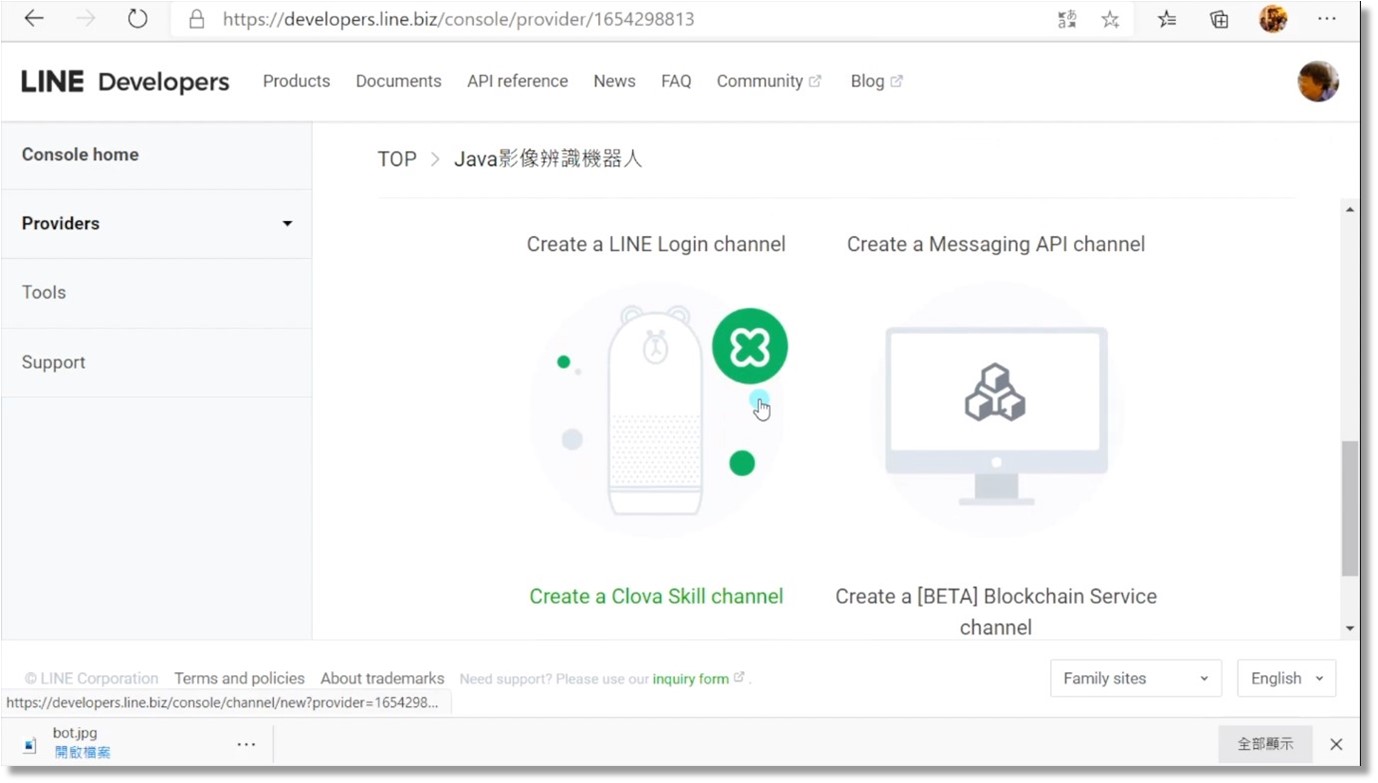Image resolution: width=1378 pixels, height=783 pixels.
Task: Go to LINE Developers home logo
Action: pos(125,82)
